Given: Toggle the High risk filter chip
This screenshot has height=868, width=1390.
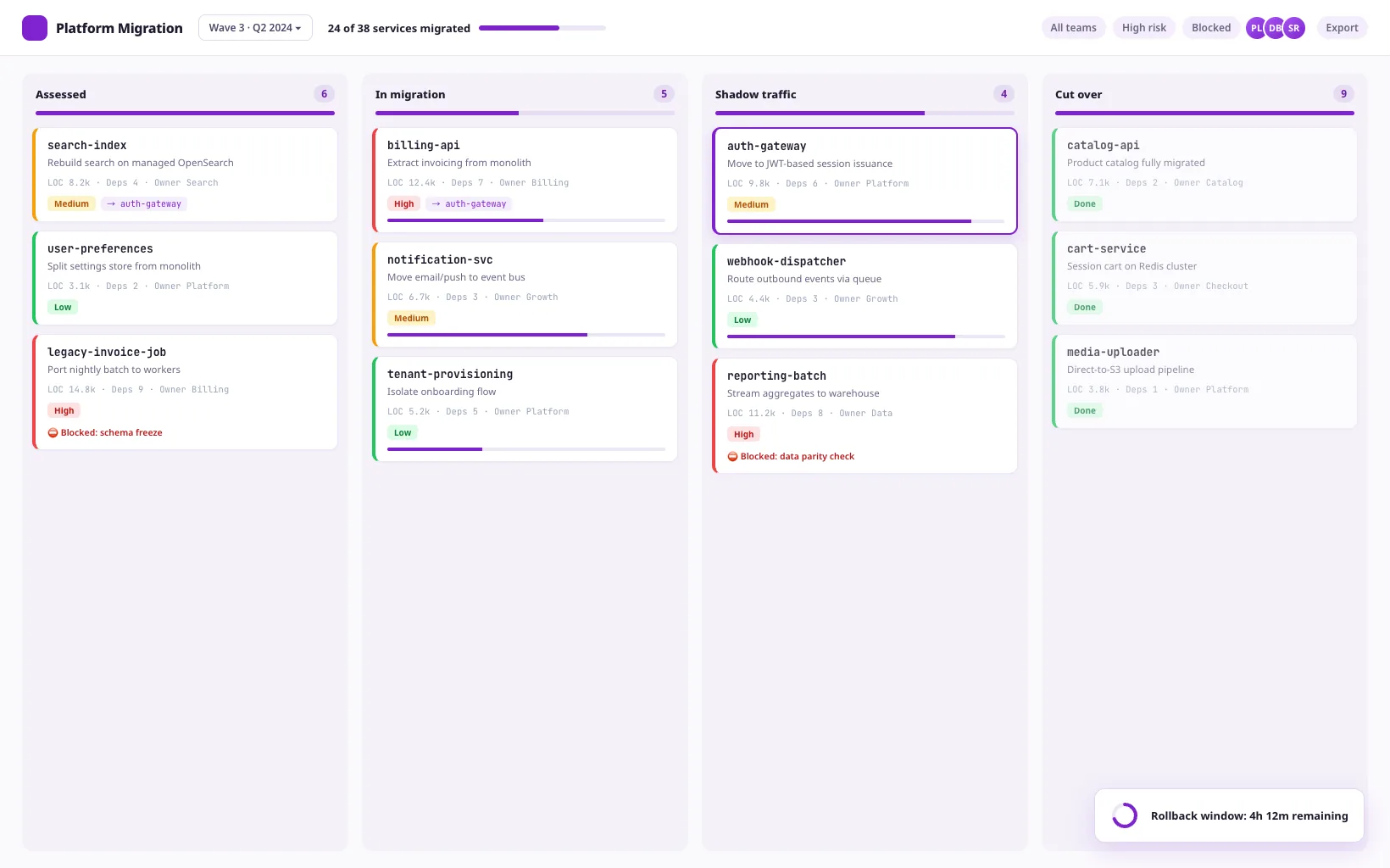Looking at the screenshot, I should tap(1144, 28).
